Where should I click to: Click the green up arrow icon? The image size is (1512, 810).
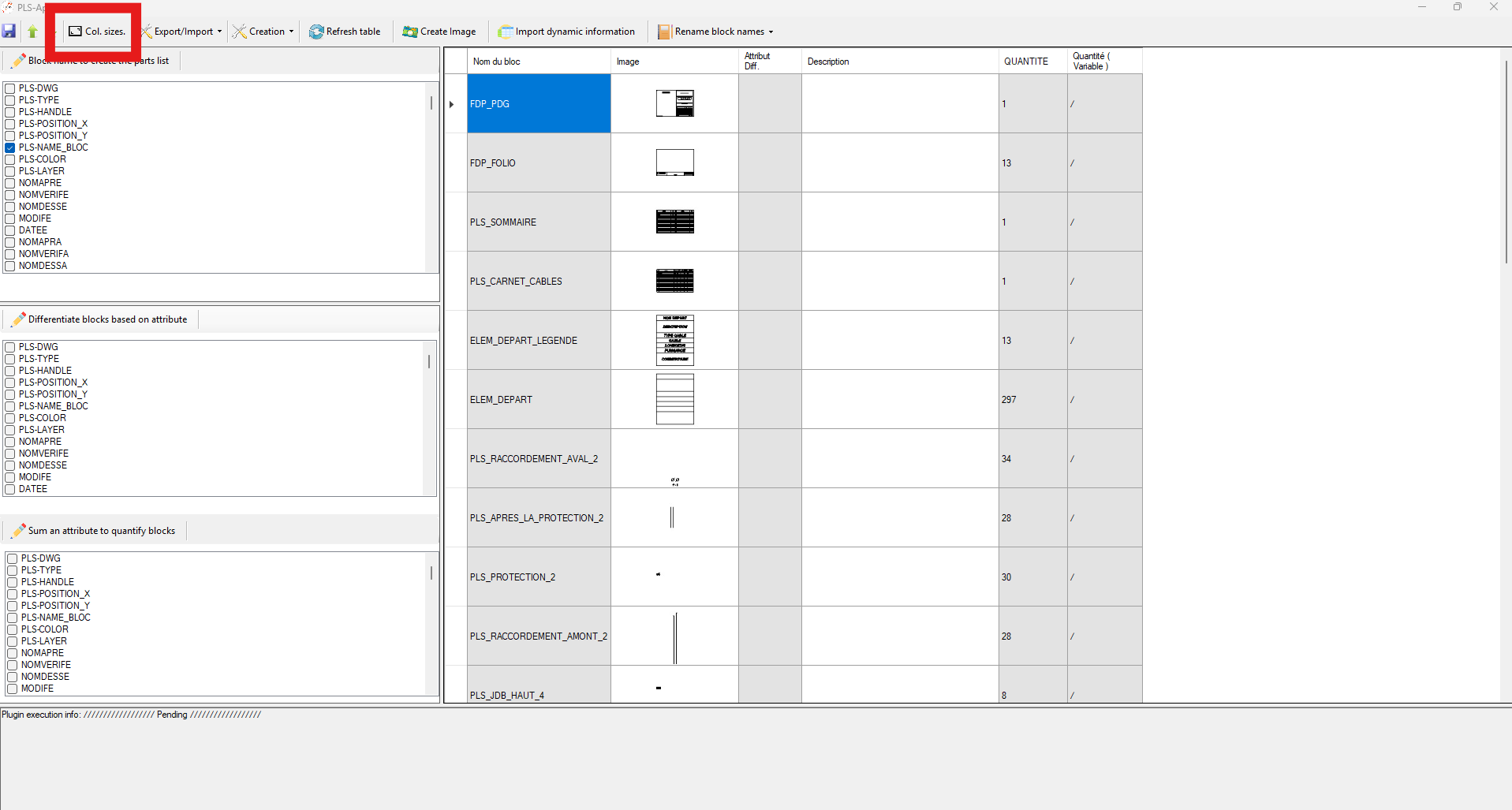(32, 32)
